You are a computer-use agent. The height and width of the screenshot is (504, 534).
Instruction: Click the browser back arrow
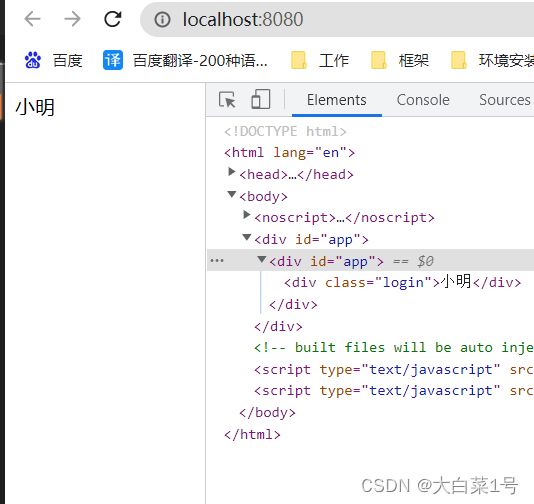(x=32, y=19)
